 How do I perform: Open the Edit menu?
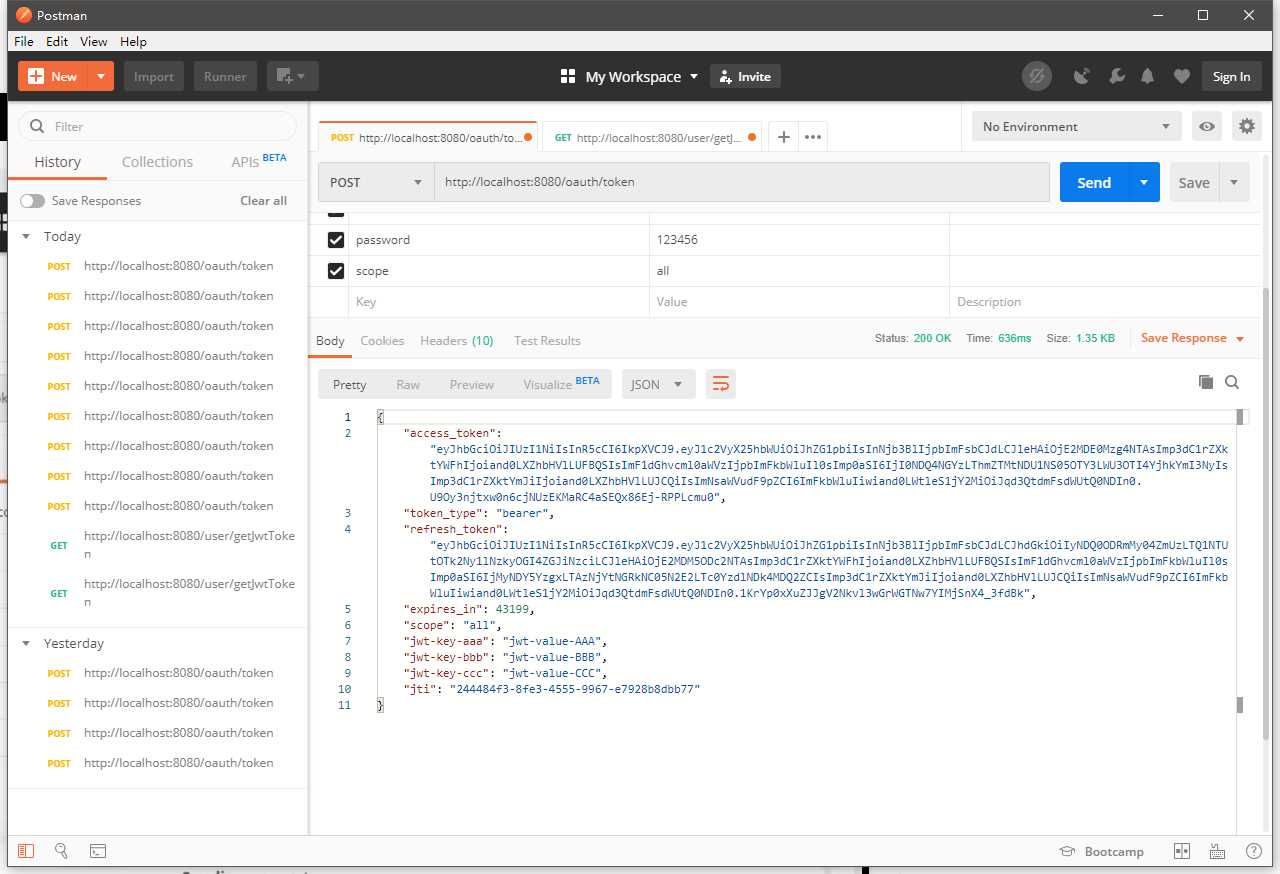pyautogui.click(x=57, y=41)
